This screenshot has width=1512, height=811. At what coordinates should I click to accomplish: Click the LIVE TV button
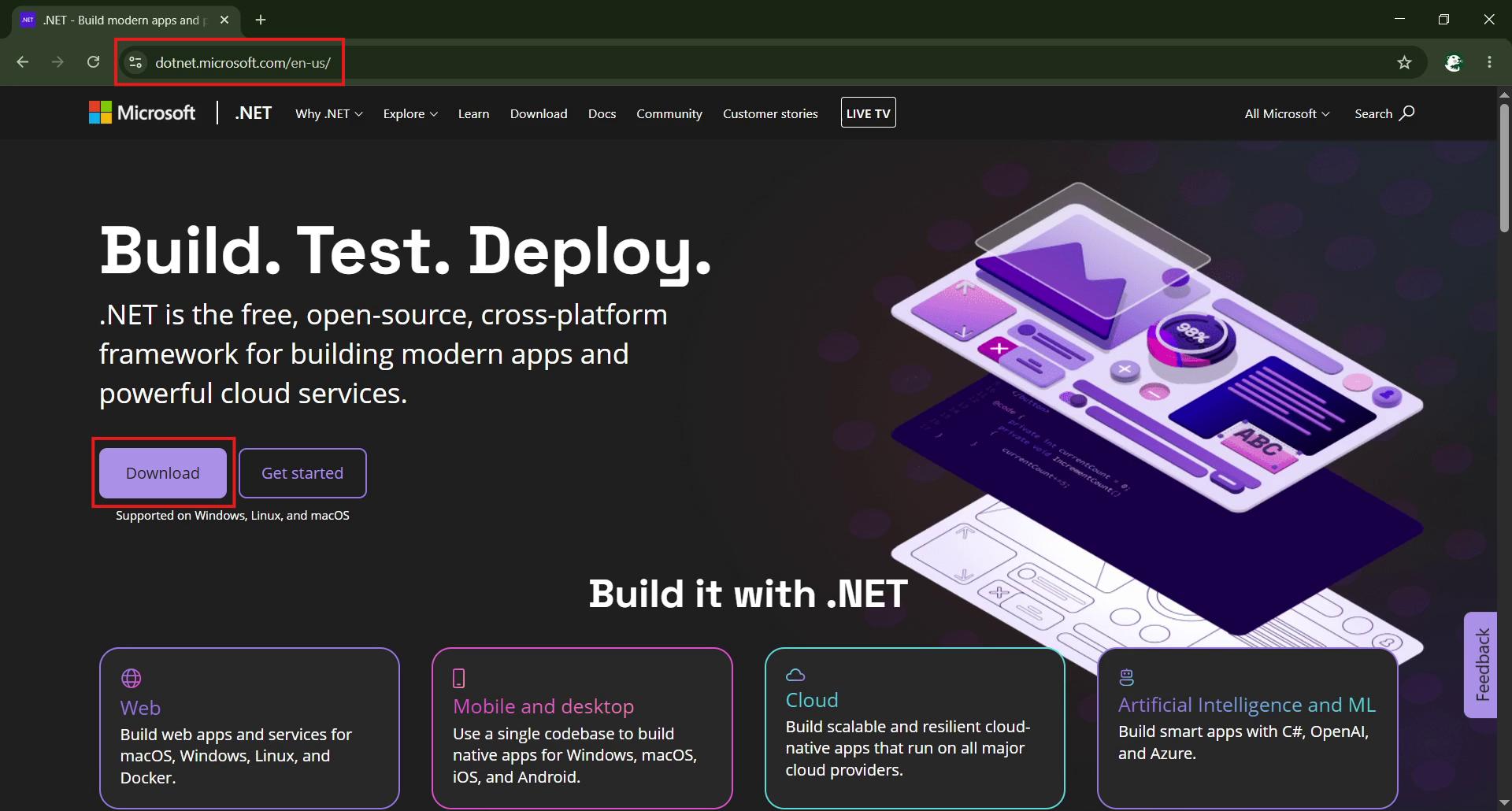(869, 113)
